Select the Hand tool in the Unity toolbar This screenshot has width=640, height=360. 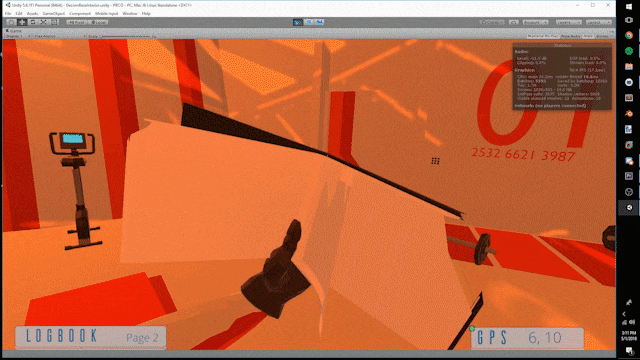pyautogui.click(x=12, y=22)
